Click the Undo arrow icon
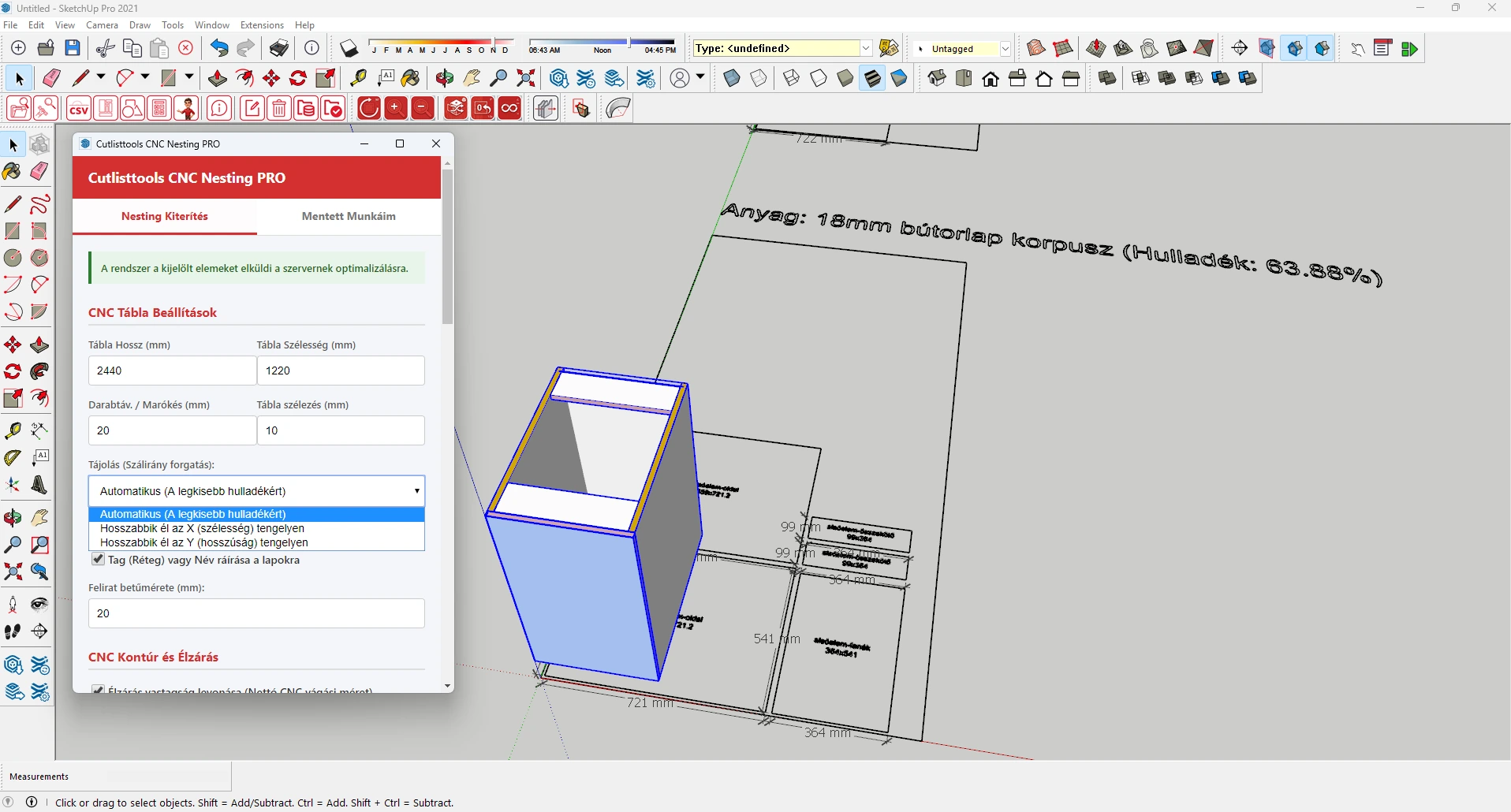 point(219,49)
